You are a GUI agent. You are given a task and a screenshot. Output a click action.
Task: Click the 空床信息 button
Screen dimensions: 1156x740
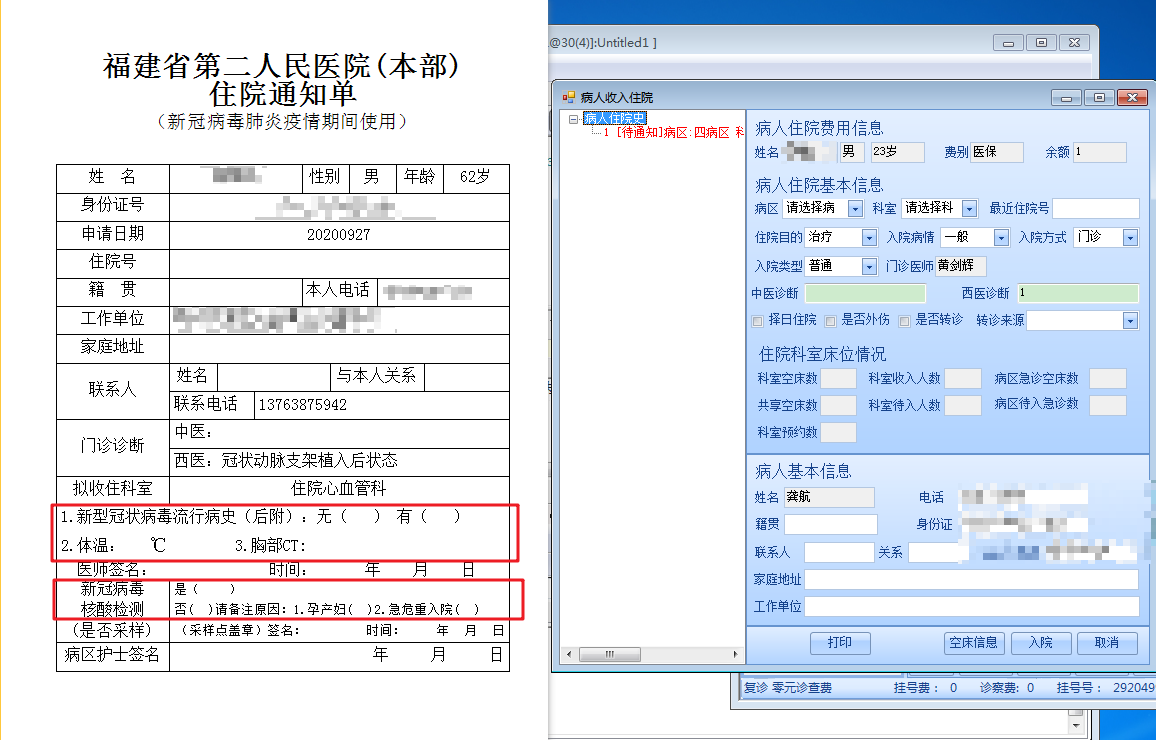(x=973, y=643)
